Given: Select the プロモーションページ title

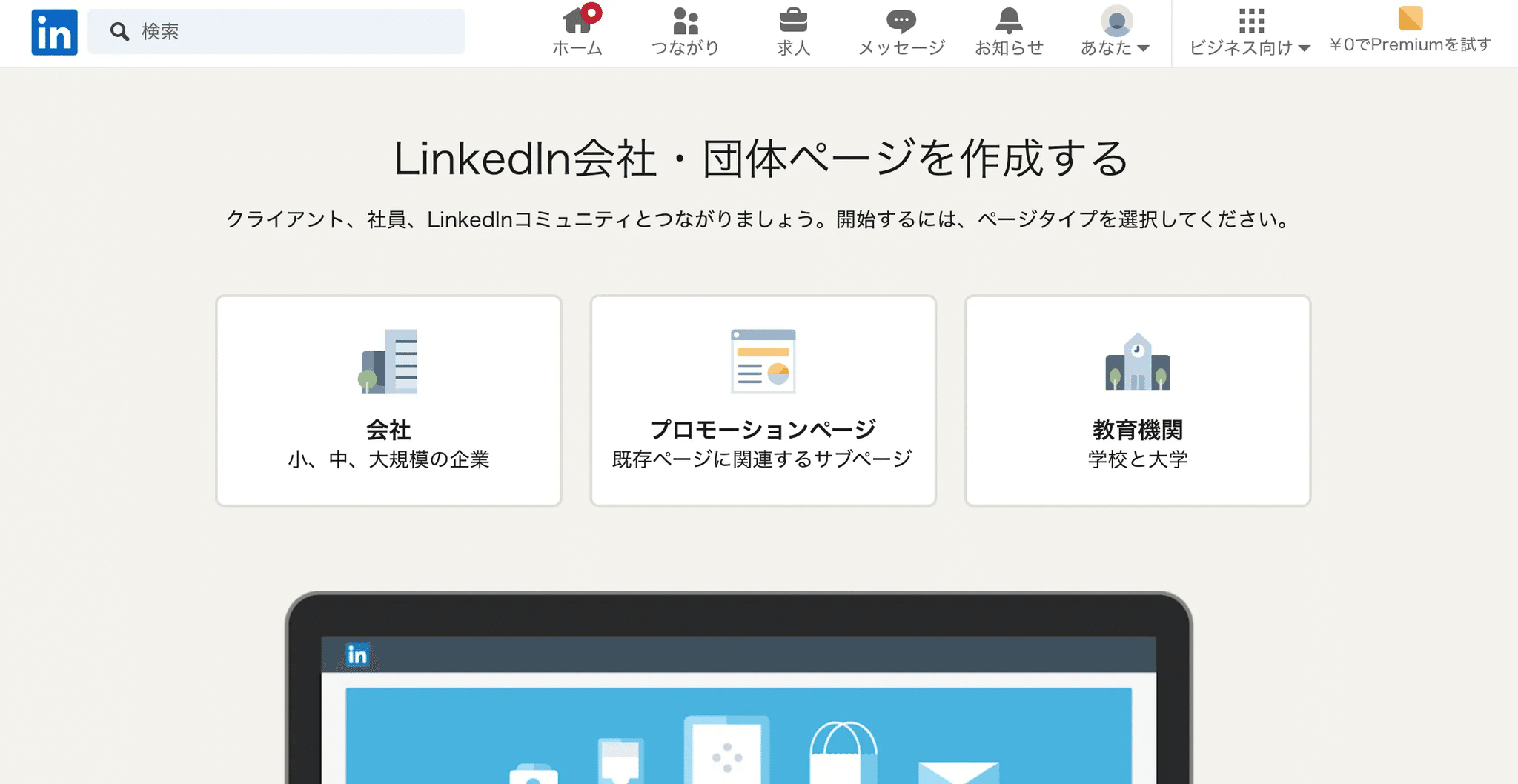Looking at the screenshot, I should [763, 430].
